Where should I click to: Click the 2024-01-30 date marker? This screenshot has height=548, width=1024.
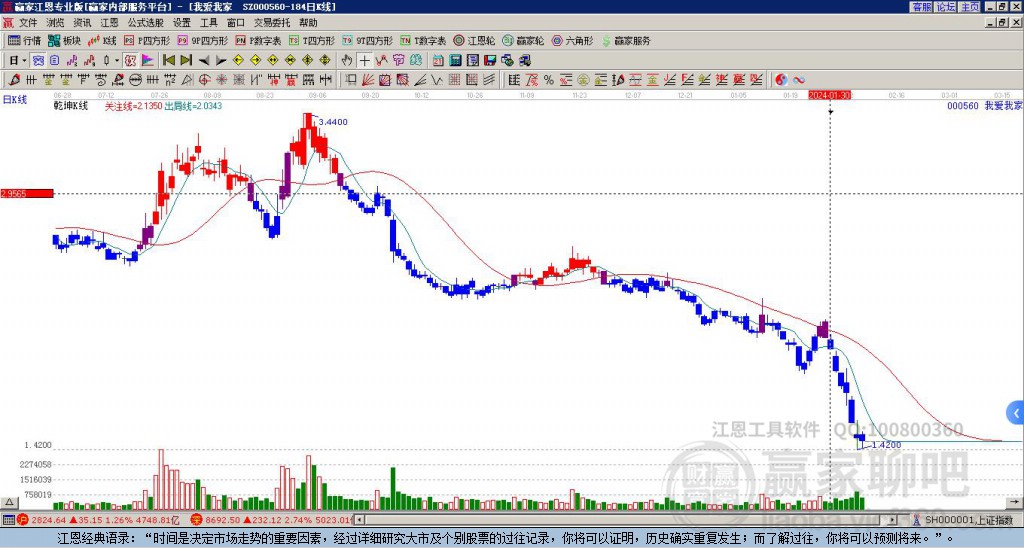(x=830, y=95)
